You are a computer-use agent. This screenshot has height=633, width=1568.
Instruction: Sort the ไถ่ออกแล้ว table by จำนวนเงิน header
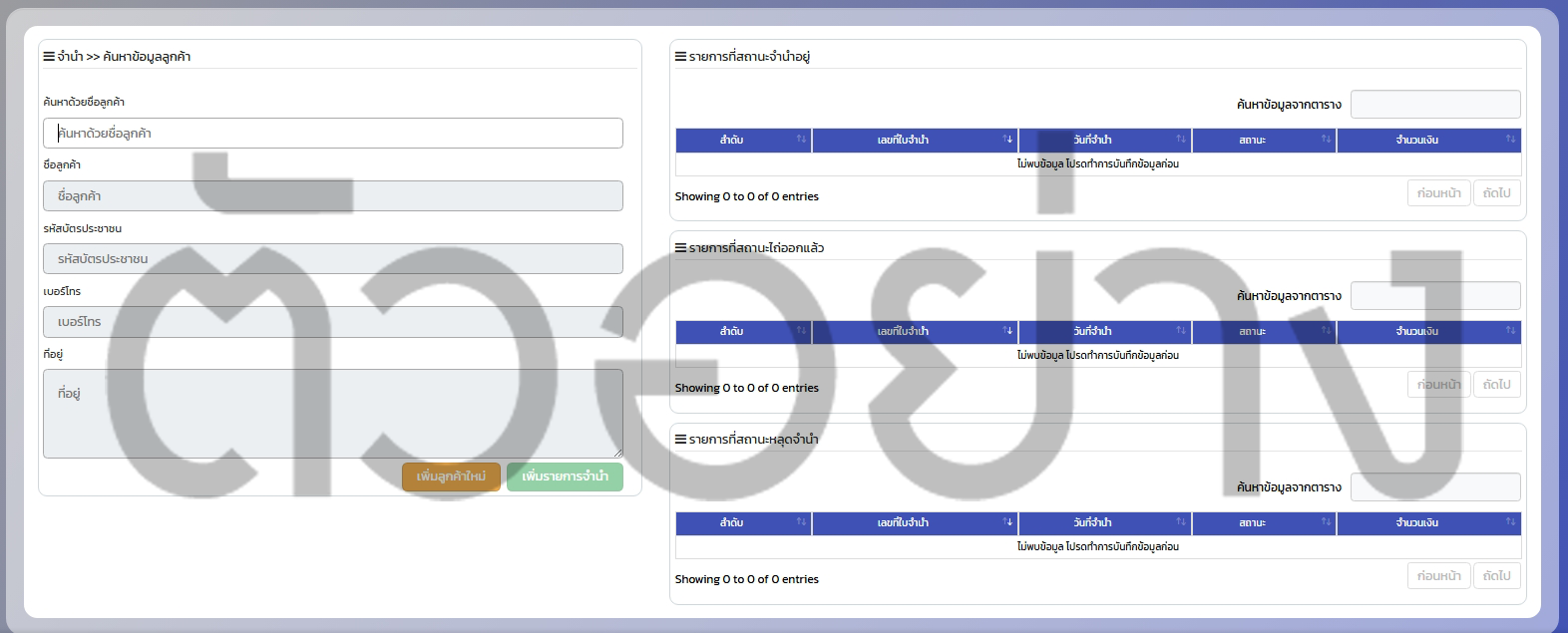tap(1416, 332)
